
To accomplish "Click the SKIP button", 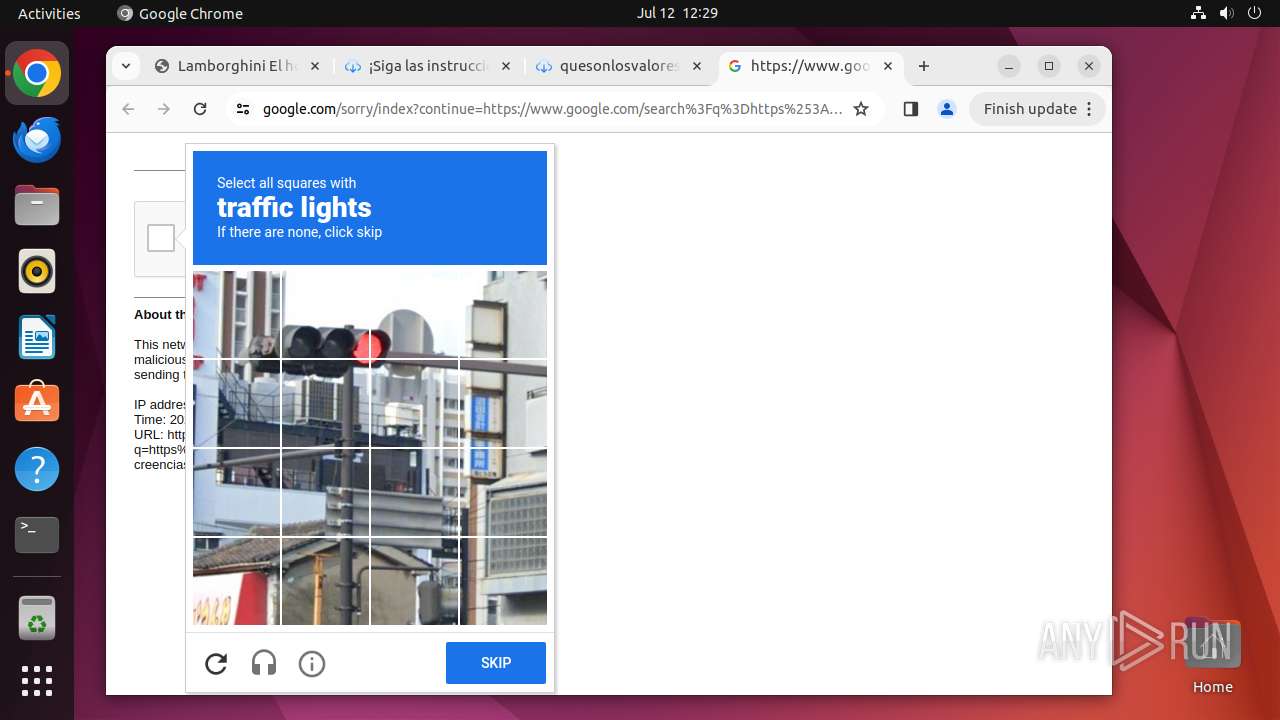I will [x=496, y=663].
